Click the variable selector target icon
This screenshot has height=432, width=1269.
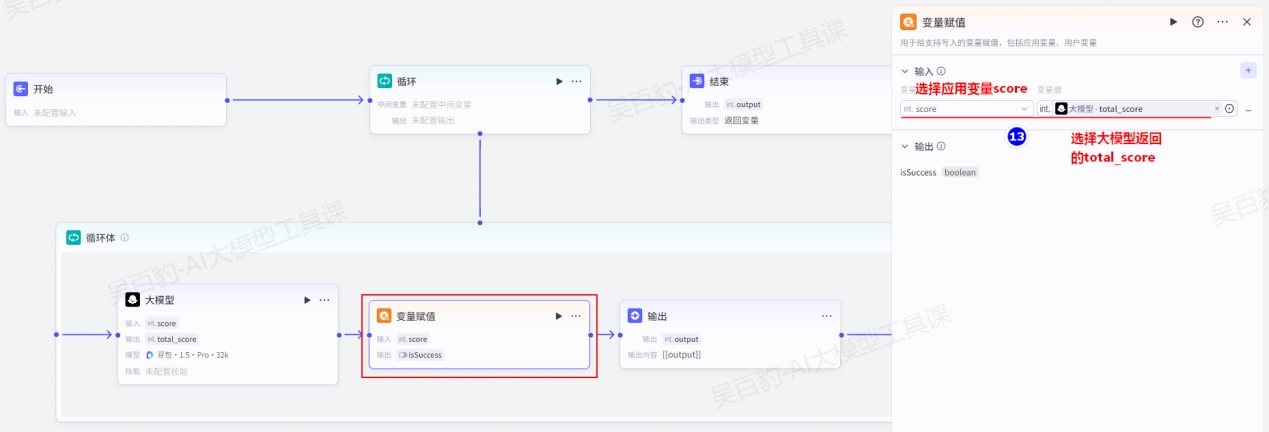coord(1229,109)
